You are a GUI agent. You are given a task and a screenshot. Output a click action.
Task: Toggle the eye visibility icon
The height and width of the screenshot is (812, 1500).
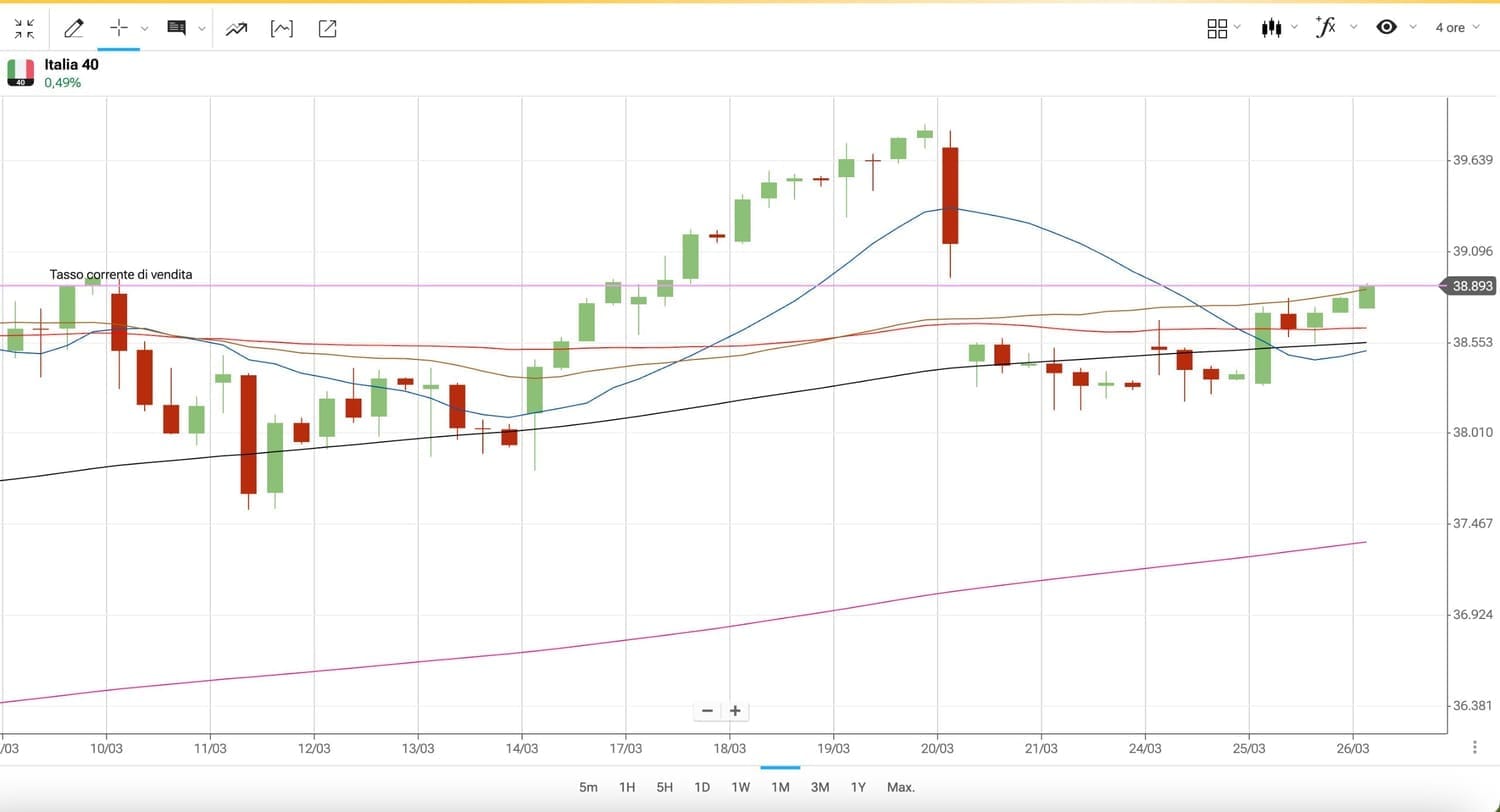click(x=1386, y=27)
